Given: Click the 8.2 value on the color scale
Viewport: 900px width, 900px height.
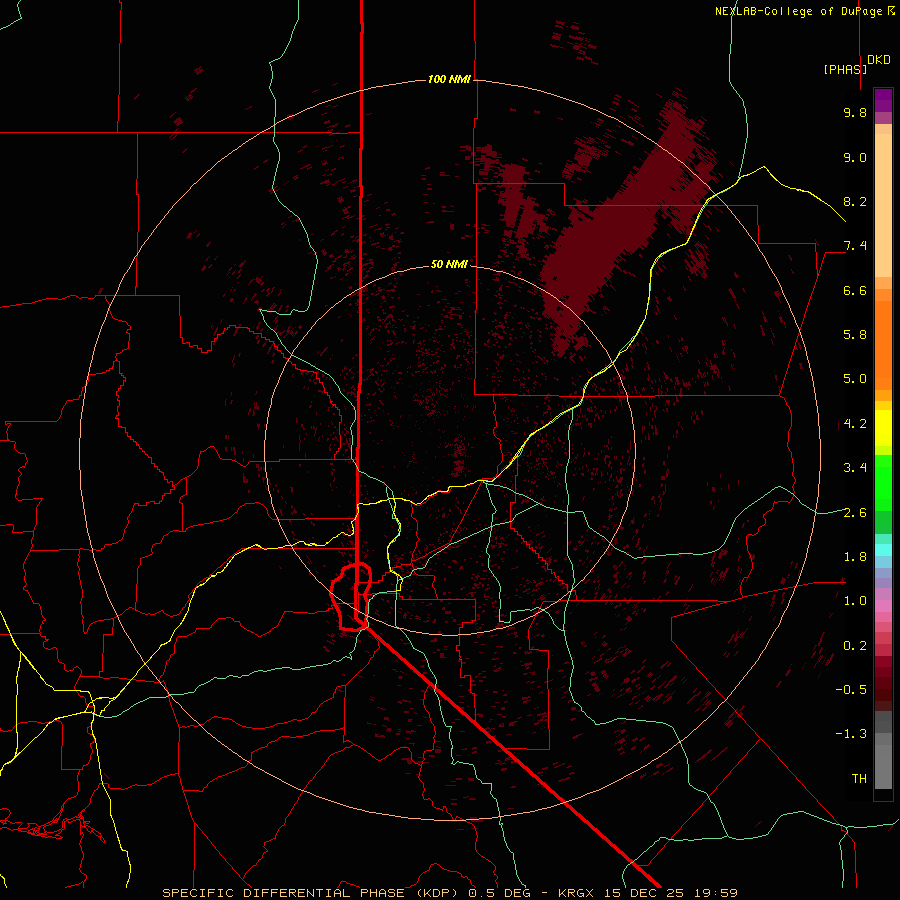Looking at the screenshot, I should [855, 201].
